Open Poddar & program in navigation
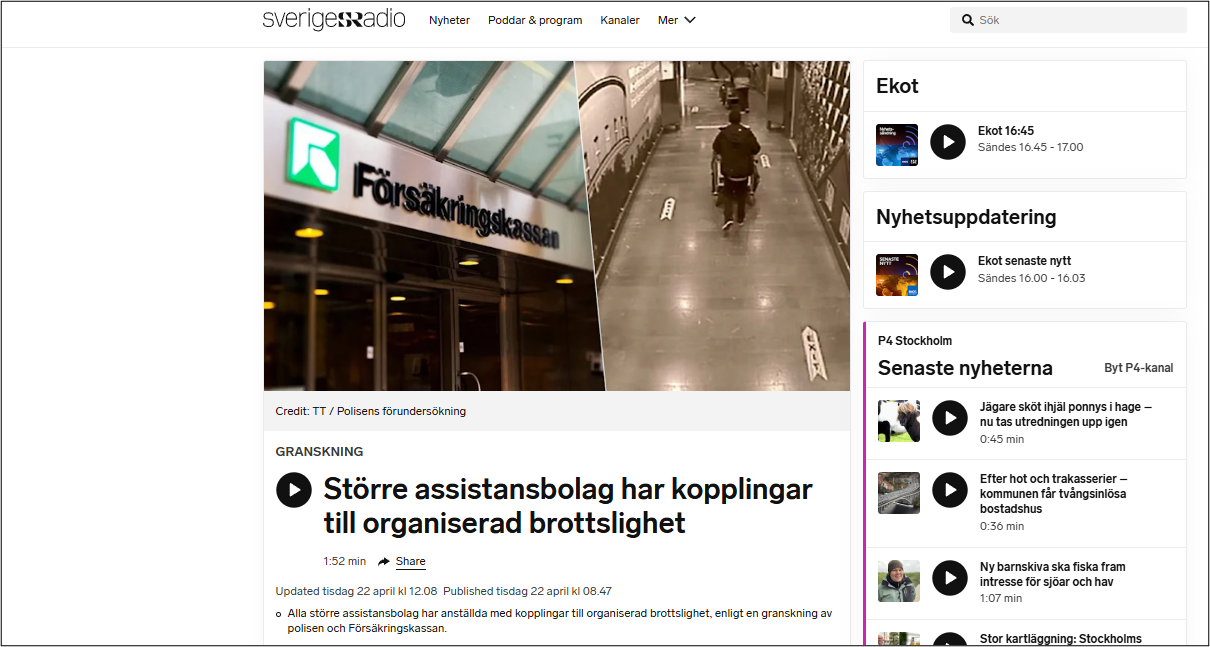Screen dimensions: 1210x647 pos(535,20)
